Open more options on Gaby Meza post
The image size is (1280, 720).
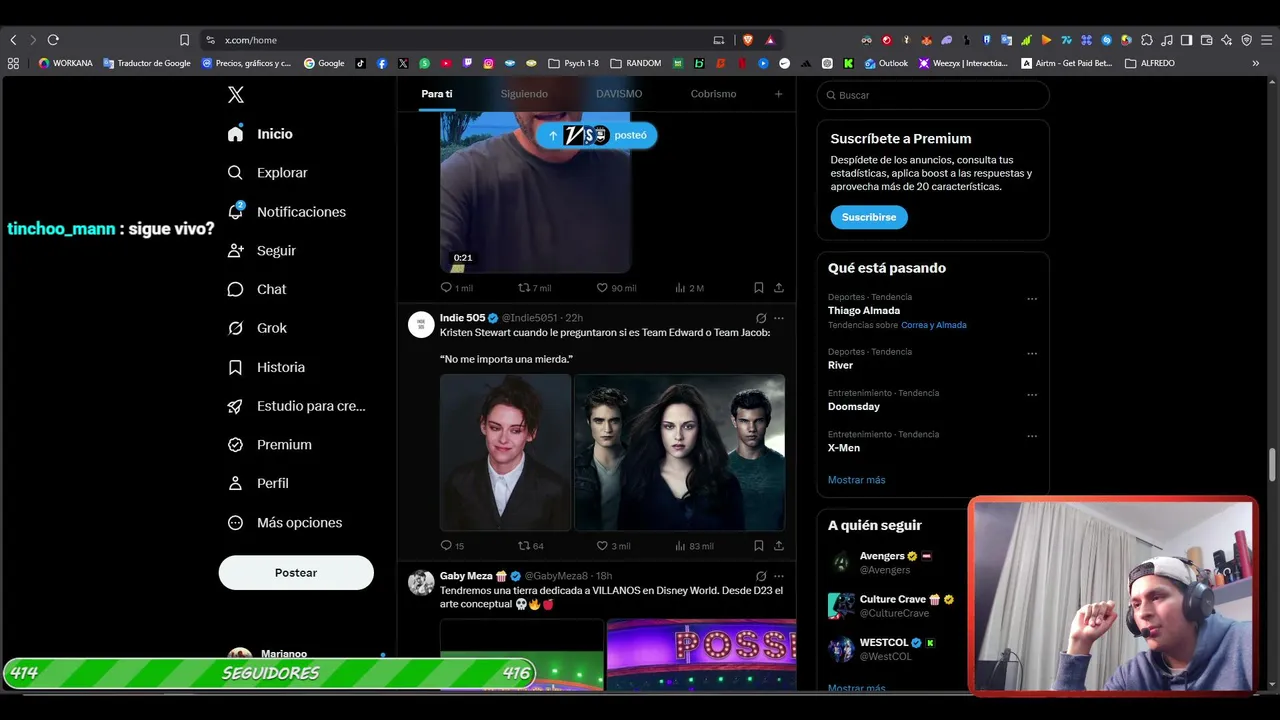pos(779,576)
